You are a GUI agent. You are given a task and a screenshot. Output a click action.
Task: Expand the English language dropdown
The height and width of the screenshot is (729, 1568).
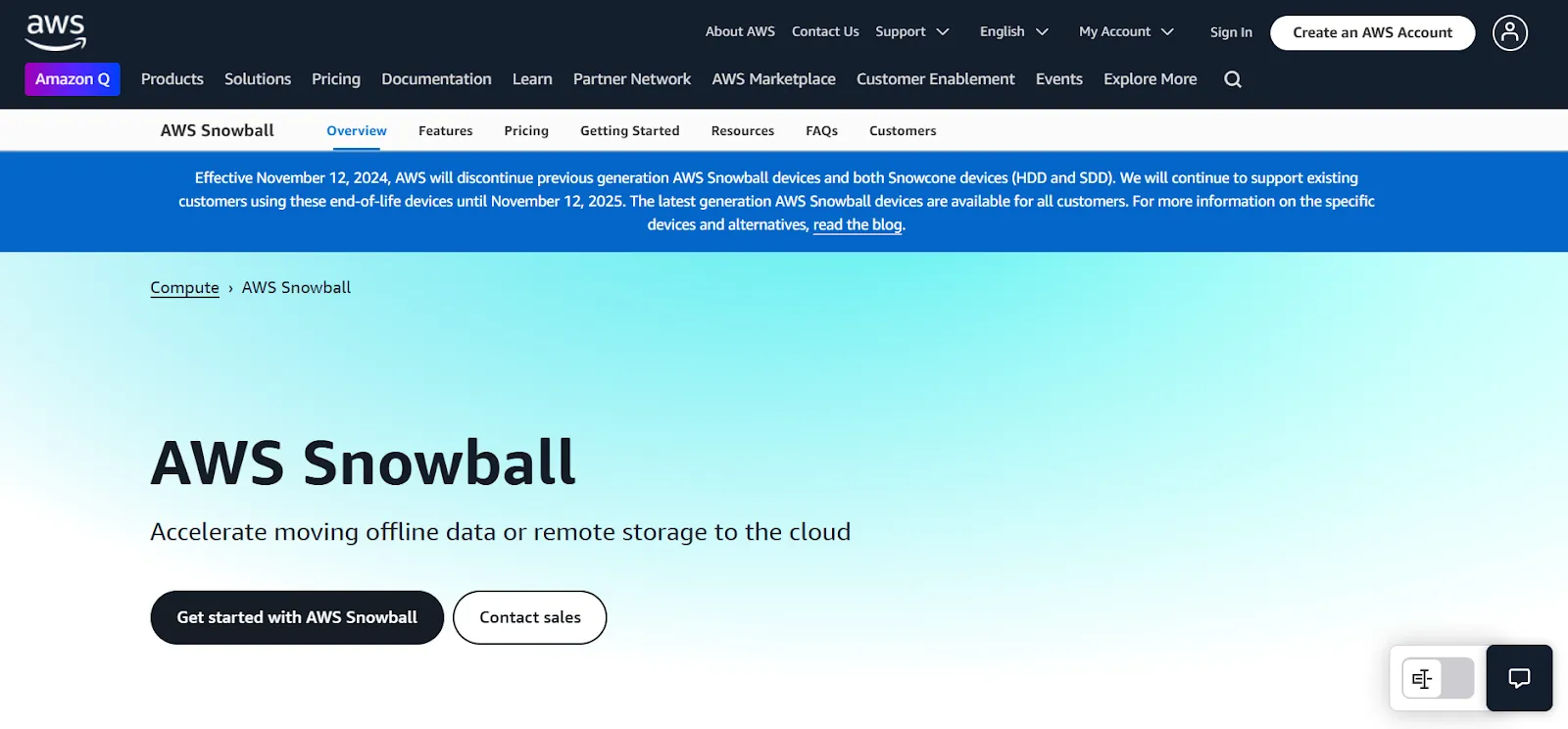tap(1014, 31)
